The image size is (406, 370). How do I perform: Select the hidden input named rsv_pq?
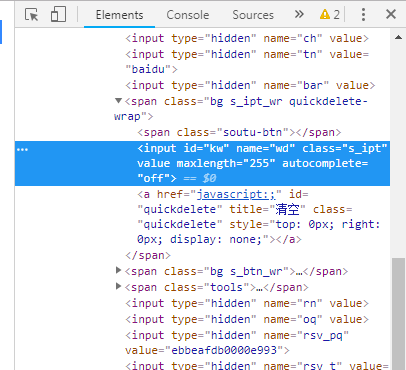click(237, 343)
